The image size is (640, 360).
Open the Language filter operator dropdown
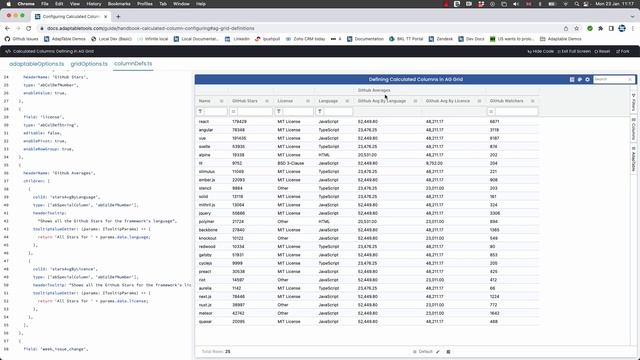(x=320, y=111)
